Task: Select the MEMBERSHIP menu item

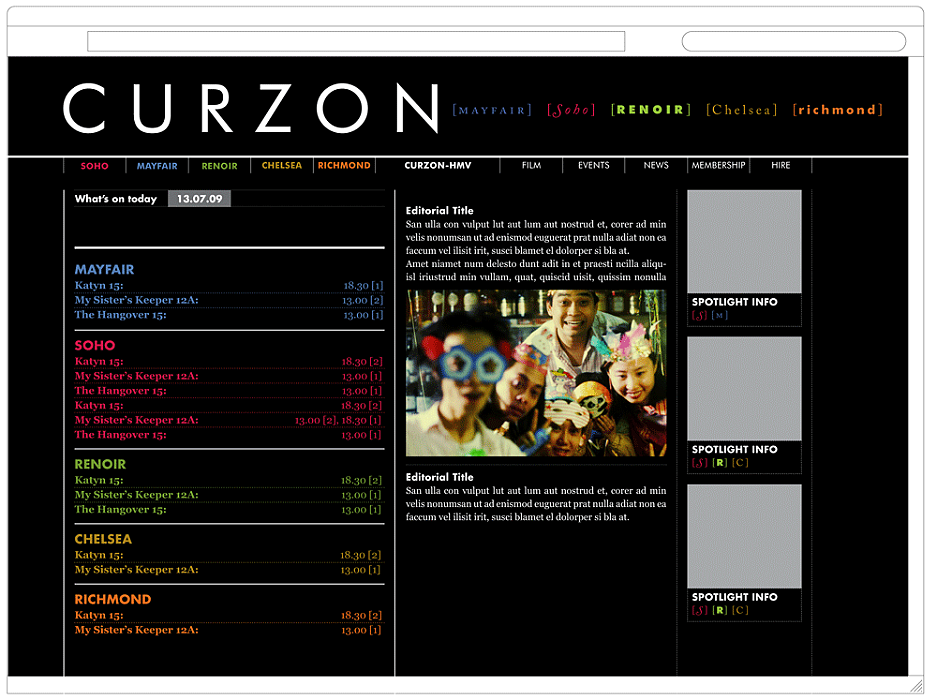Action: click(718, 166)
